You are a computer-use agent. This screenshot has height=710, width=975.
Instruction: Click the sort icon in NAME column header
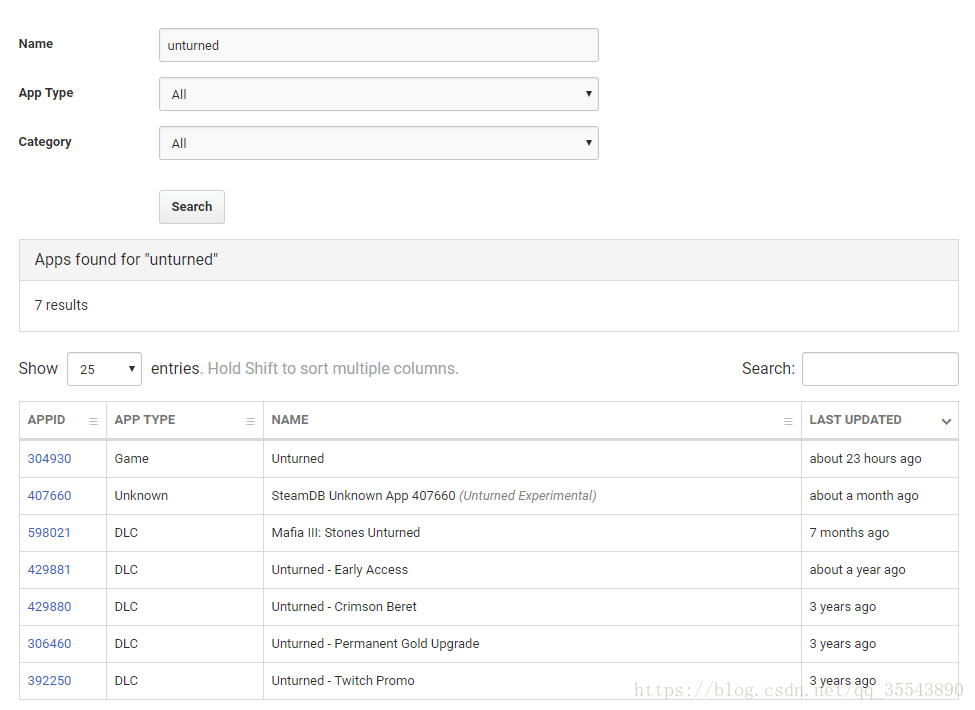coord(788,421)
